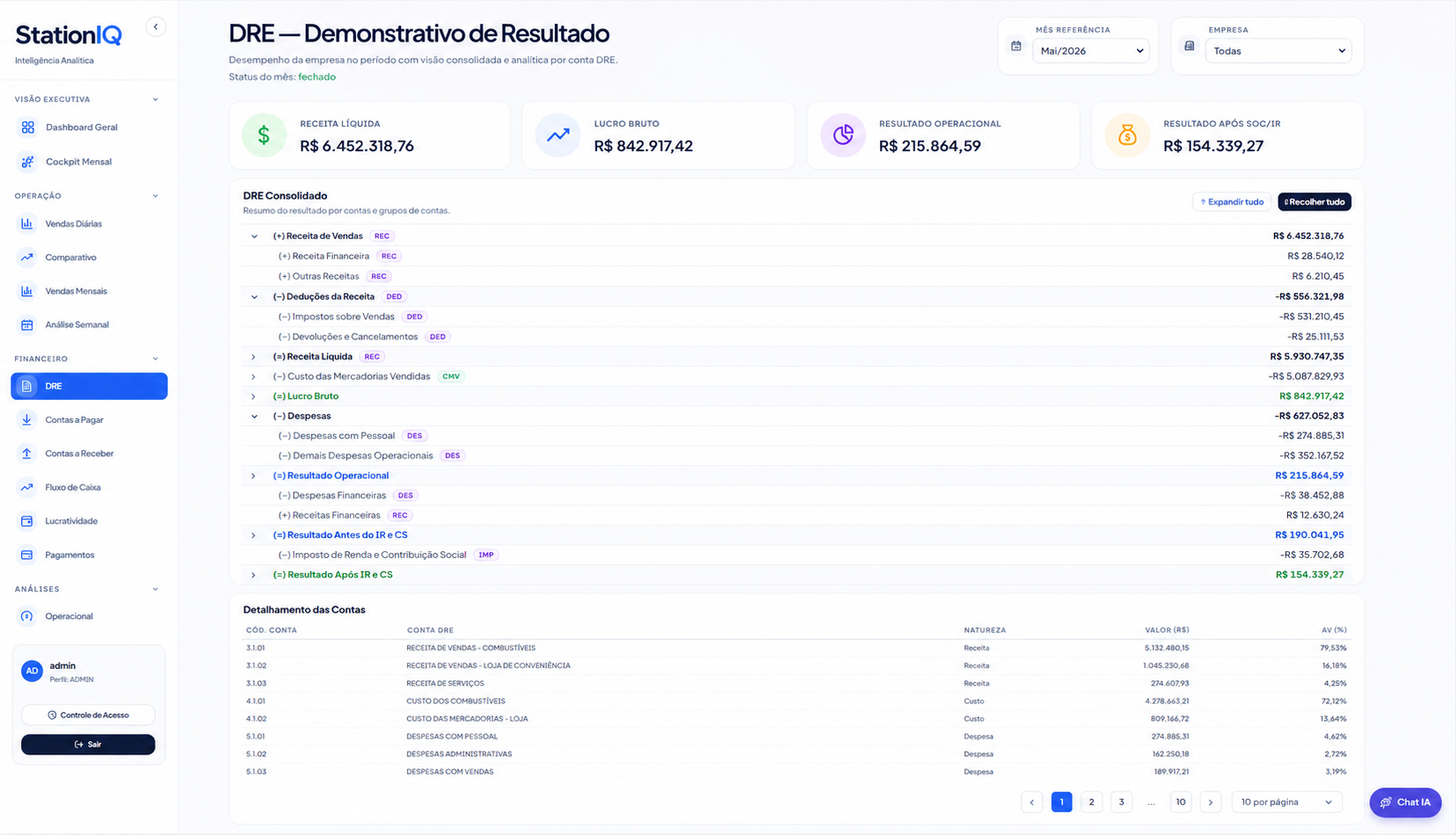Click the calendar icon beside Mês Referência
1456x835 pixels.
1016,47
